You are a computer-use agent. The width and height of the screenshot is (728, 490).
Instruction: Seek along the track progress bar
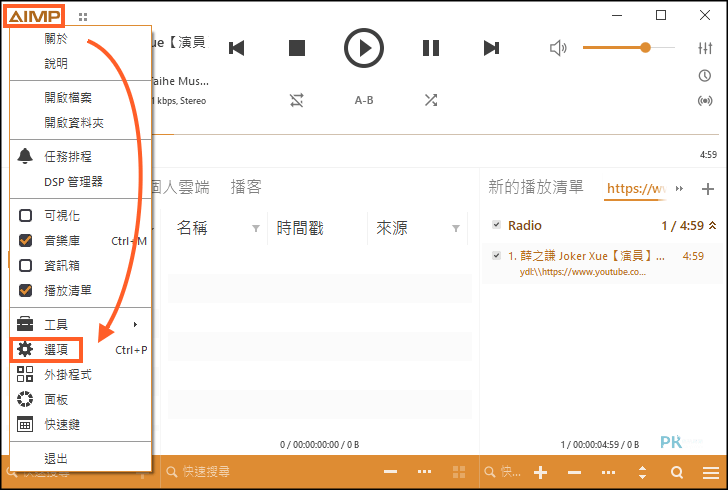pos(436,135)
